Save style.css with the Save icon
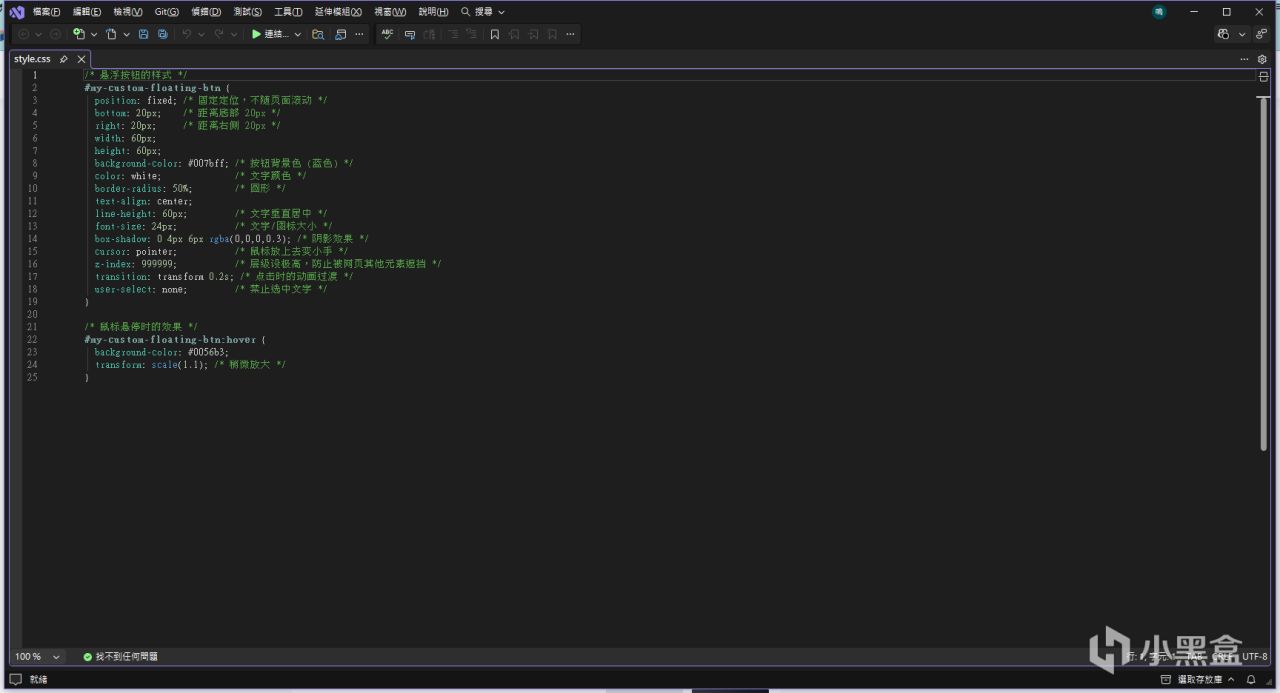 click(143, 34)
